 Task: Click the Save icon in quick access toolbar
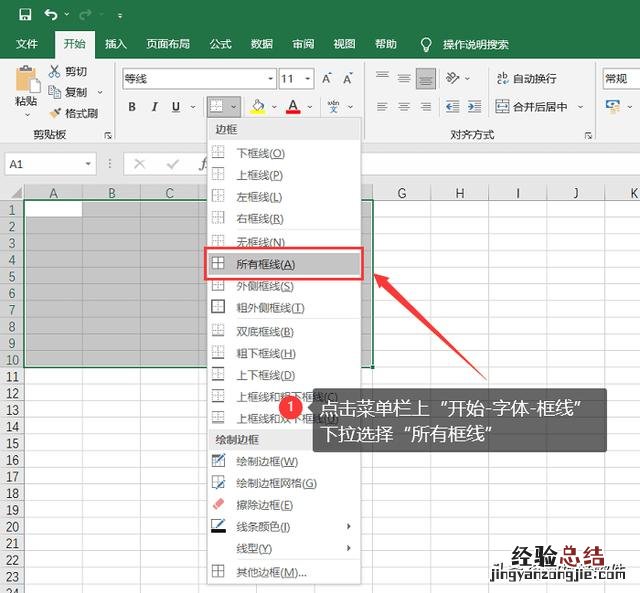[25, 15]
